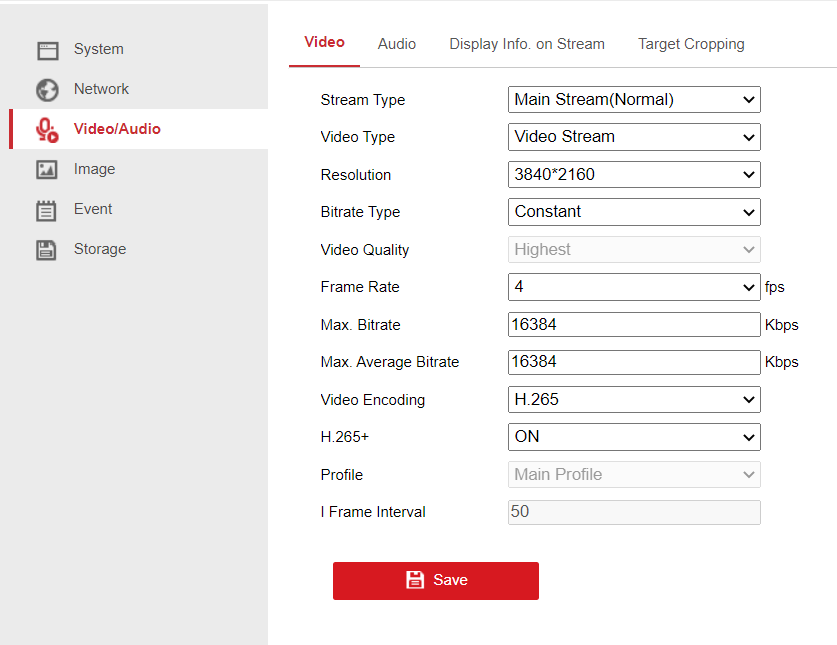This screenshot has height=645, width=837.
Task: Click the Network globe icon
Action: click(x=47, y=90)
